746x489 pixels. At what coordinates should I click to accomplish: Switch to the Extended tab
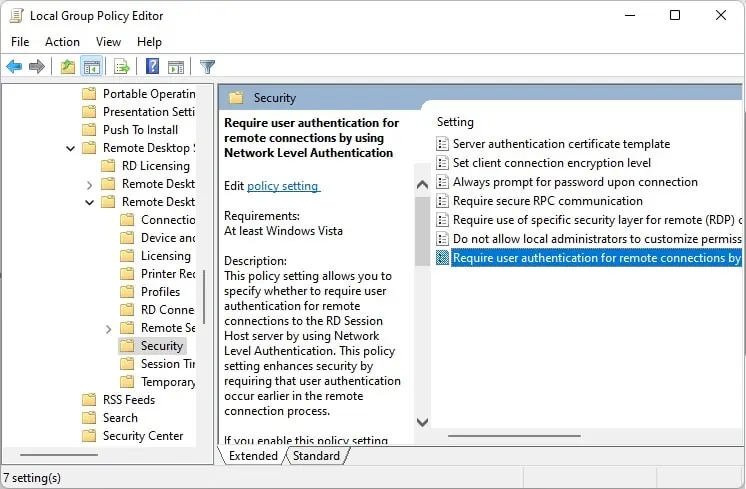[253, 456]
